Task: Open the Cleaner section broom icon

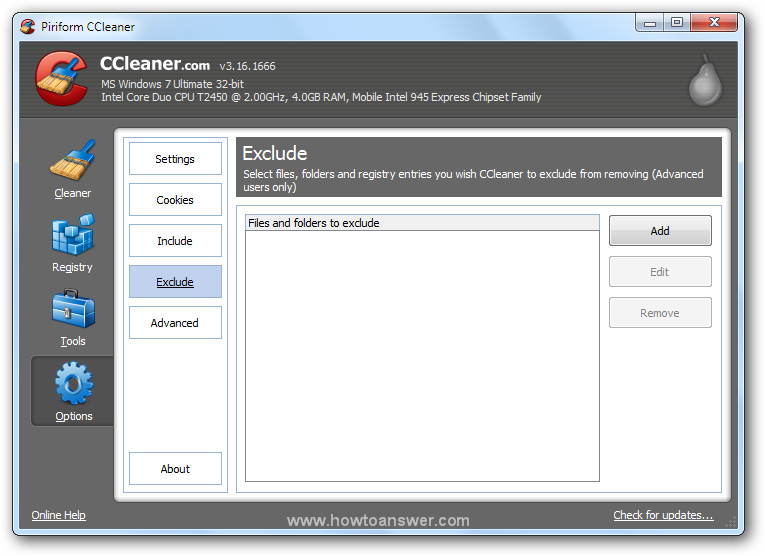Action: pos(73,160)
